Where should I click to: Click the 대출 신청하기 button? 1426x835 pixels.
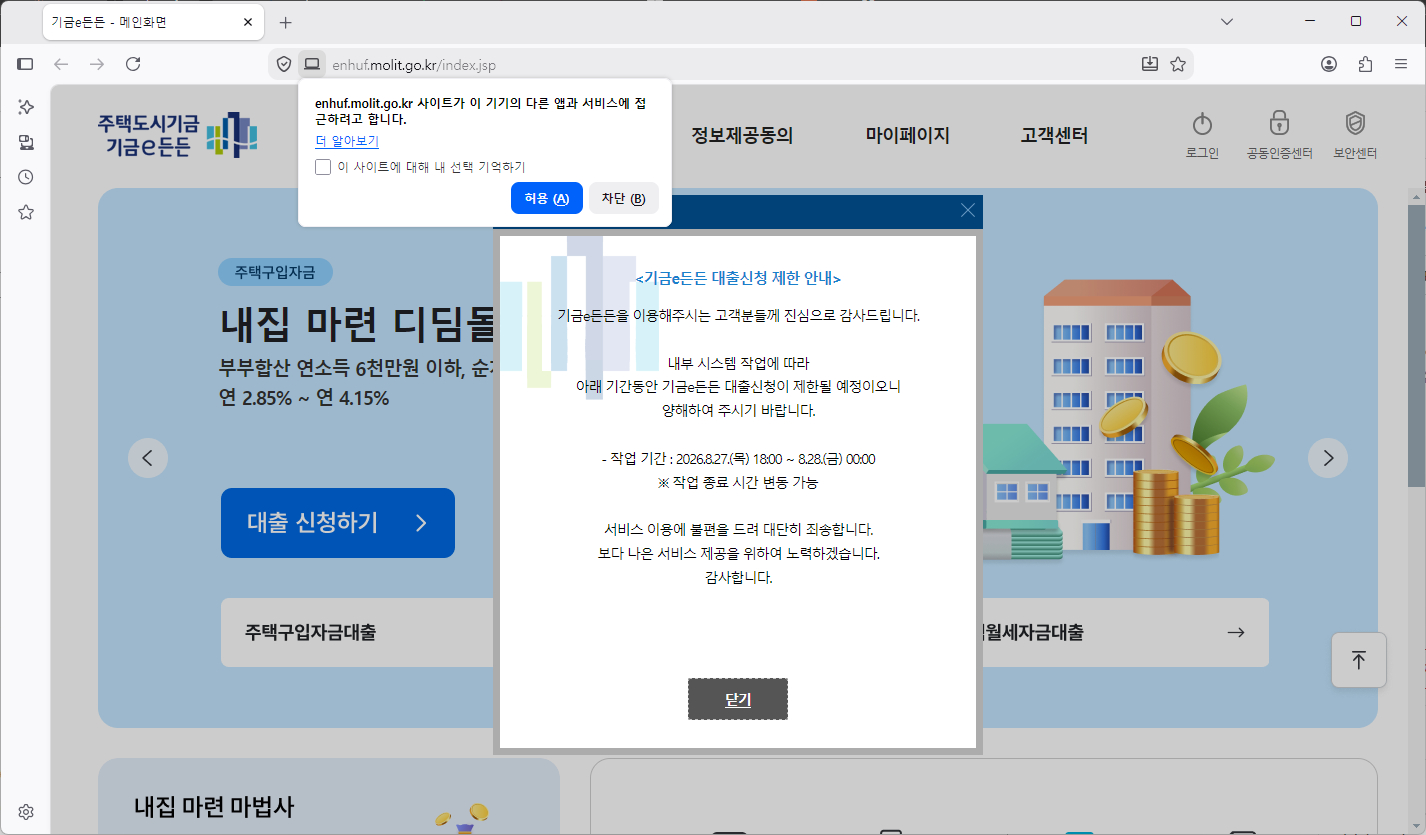[338, 523]
